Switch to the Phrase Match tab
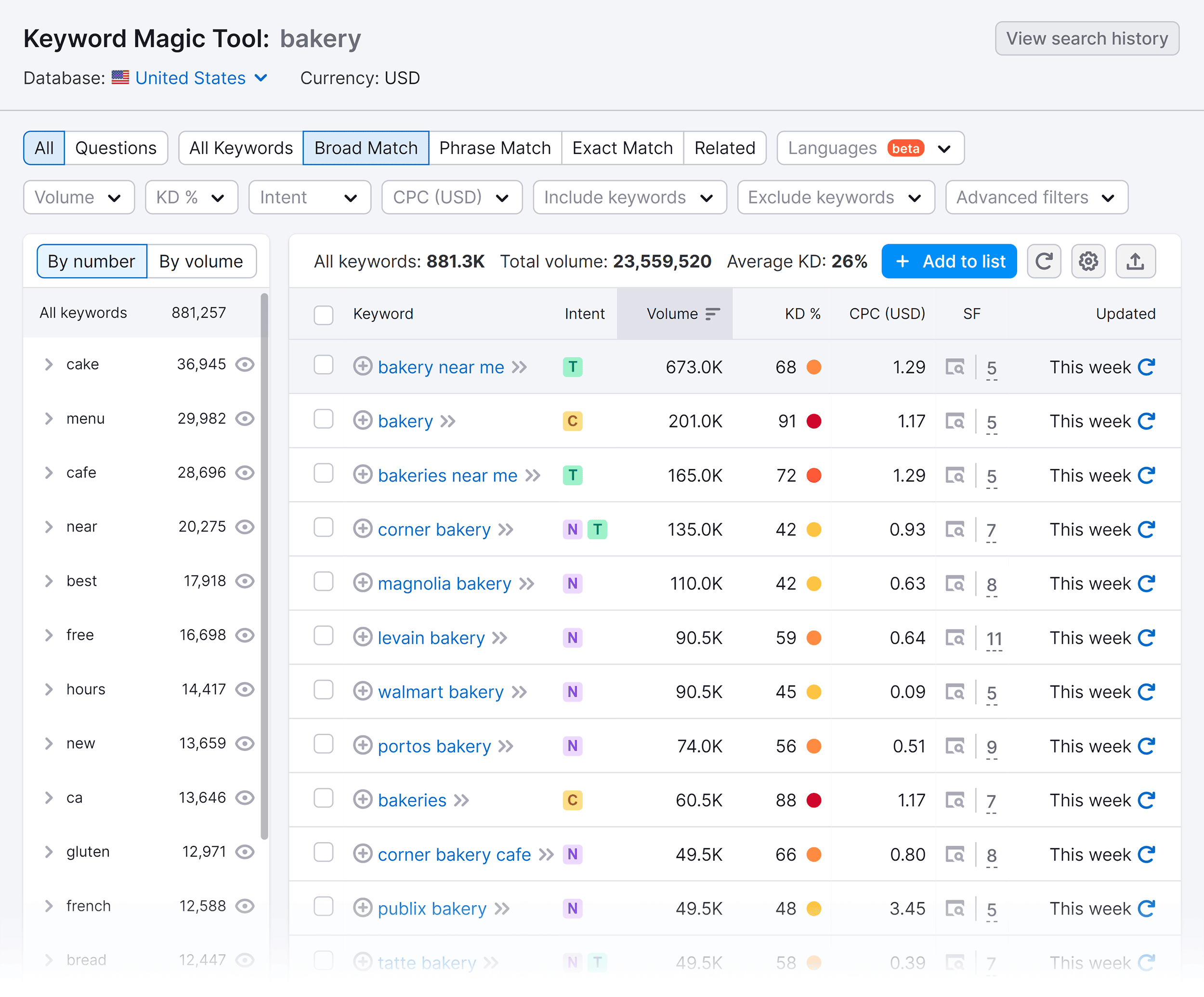 pos(496,148)
